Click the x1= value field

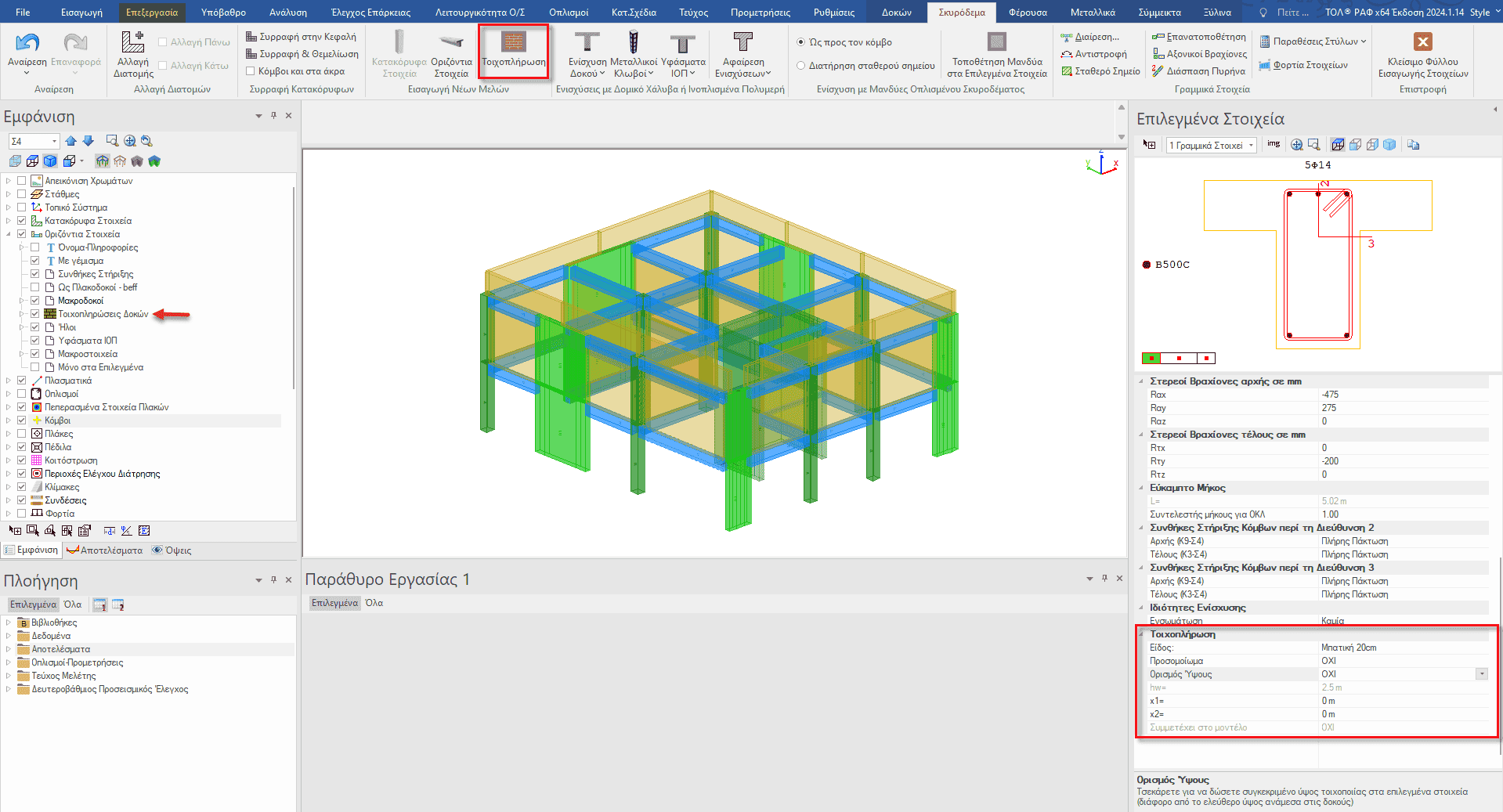1402,701
